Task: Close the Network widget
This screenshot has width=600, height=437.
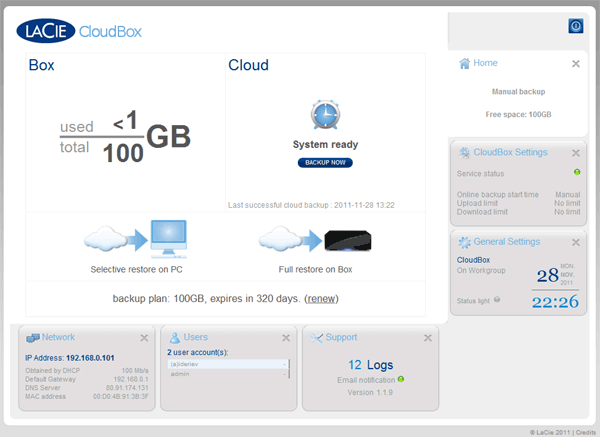Action: (x=144, y=338)
